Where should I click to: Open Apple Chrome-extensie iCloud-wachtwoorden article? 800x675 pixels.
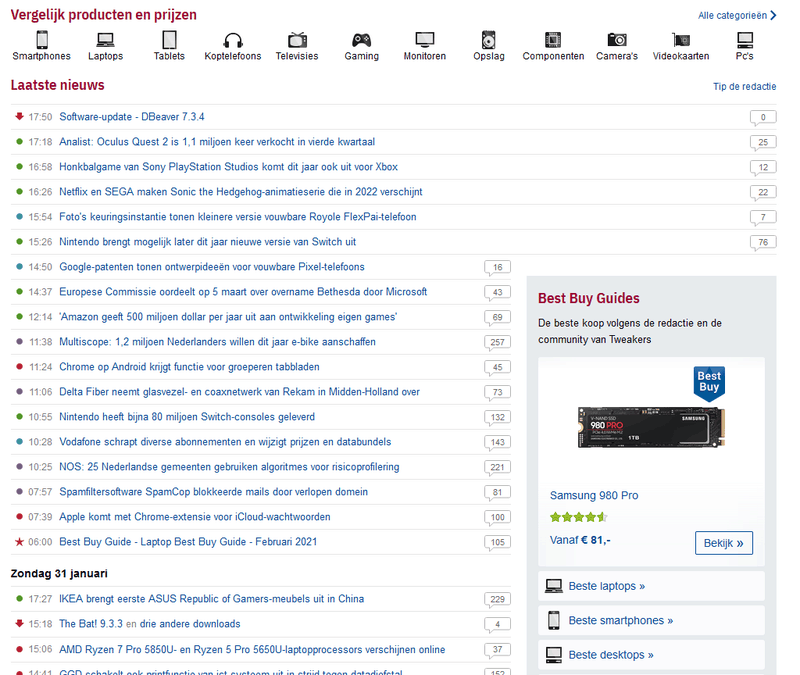coord(195,517)
